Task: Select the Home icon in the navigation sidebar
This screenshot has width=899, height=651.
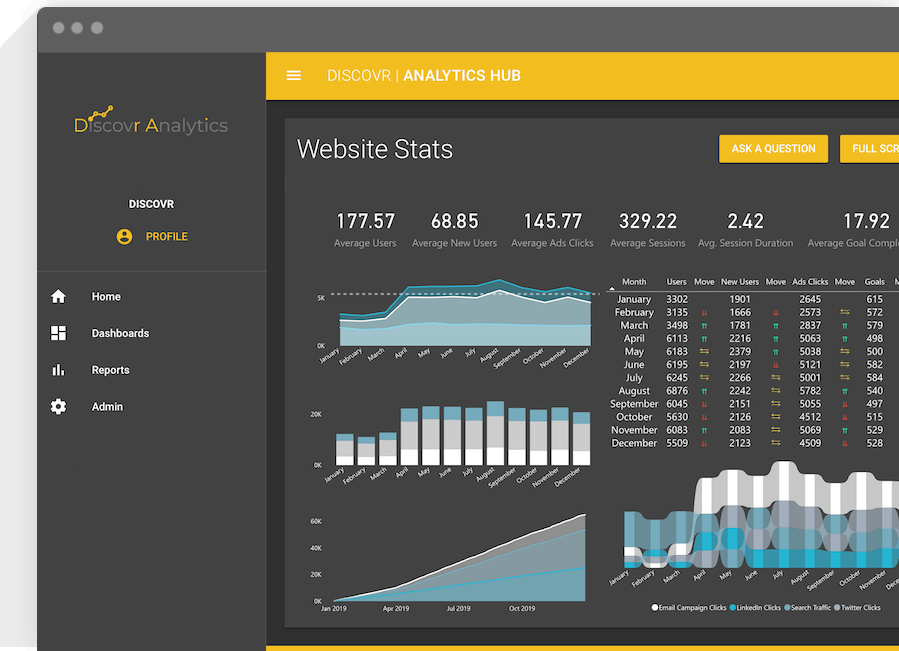Action: click(x=57, y=296)
